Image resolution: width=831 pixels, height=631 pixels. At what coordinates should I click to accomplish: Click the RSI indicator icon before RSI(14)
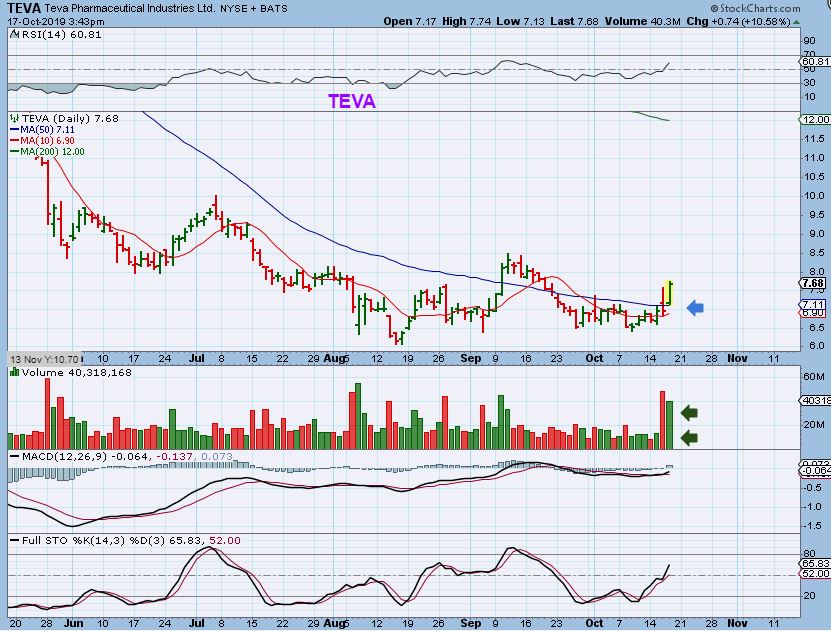pyautogui.click(x=14, y=35)
